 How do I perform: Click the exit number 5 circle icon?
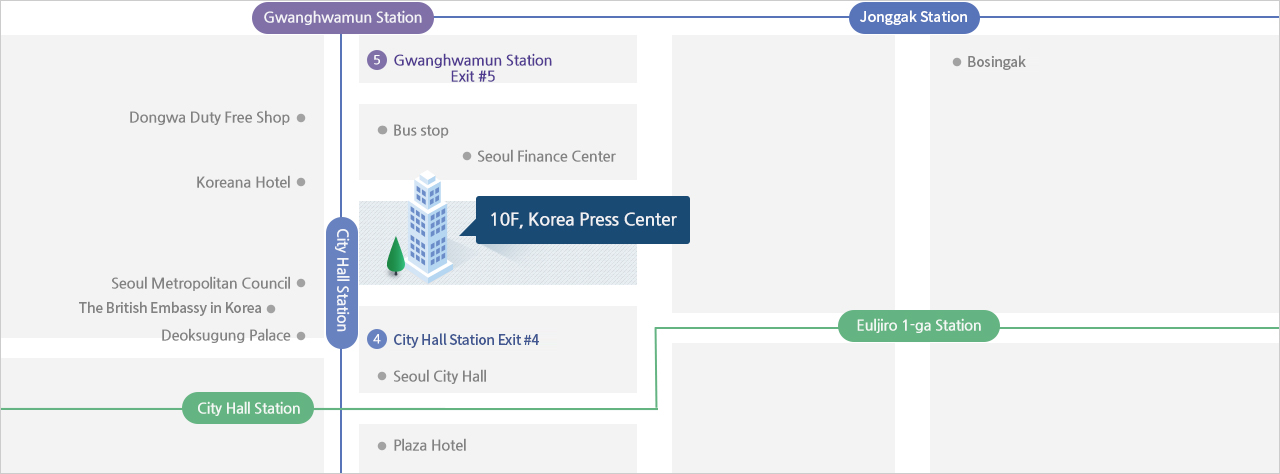377,60
